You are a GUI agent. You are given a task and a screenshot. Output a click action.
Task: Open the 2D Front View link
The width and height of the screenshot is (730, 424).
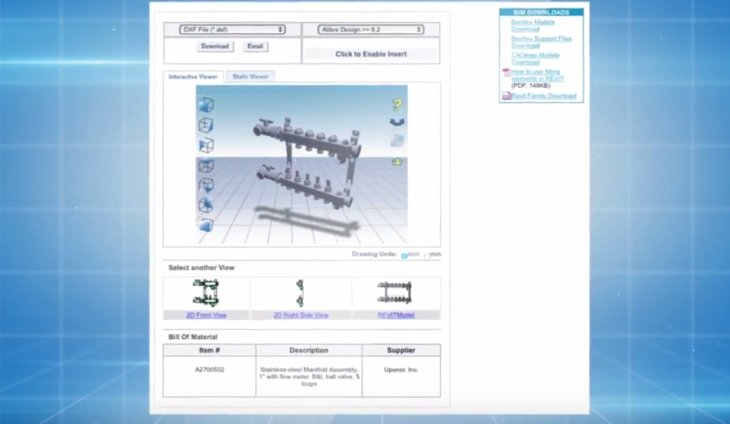[x=206, y=315]
